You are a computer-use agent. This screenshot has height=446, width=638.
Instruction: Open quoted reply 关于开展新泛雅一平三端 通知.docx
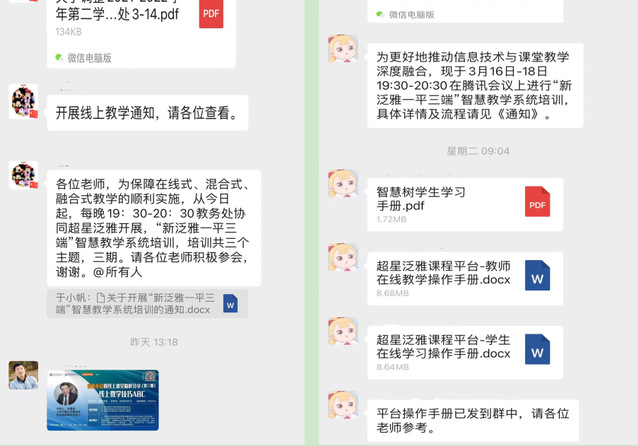pos(147,304)
